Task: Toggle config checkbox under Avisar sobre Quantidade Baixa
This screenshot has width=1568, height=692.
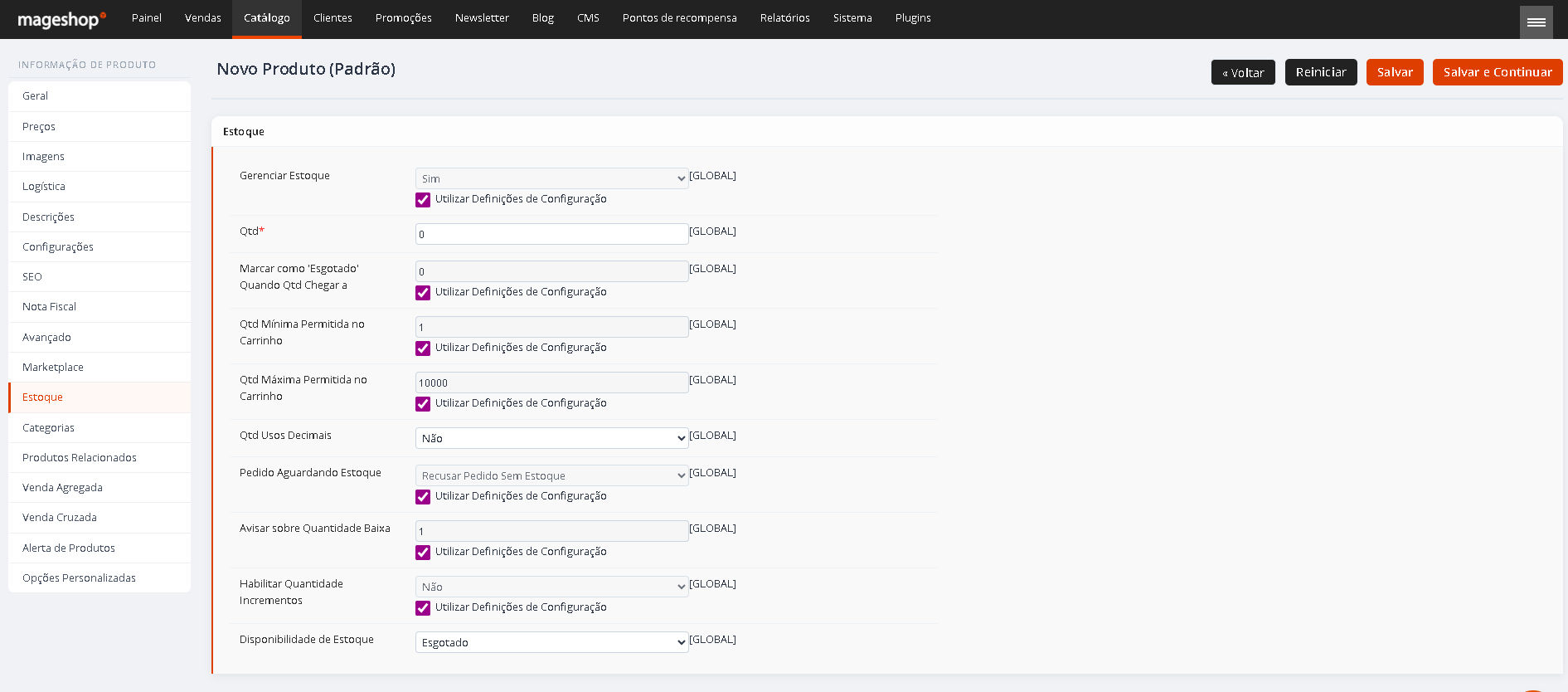Action: point(423,553)
